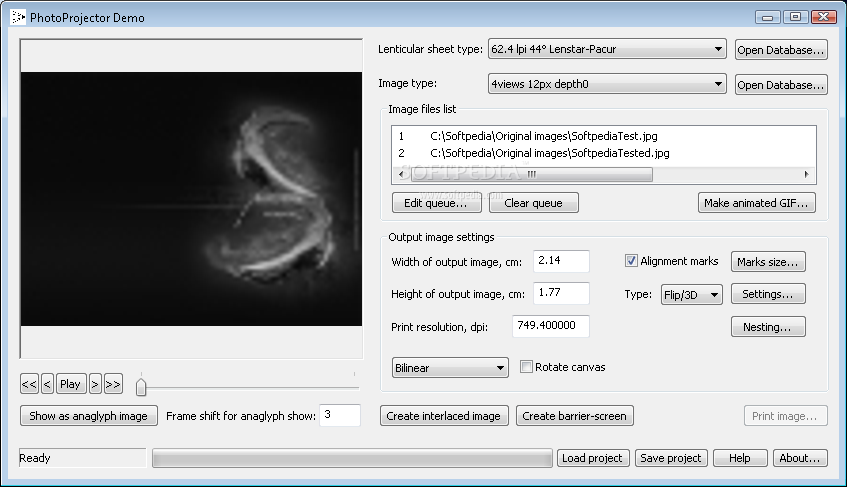Minimize the PhotoProjector window

point(768,17)
